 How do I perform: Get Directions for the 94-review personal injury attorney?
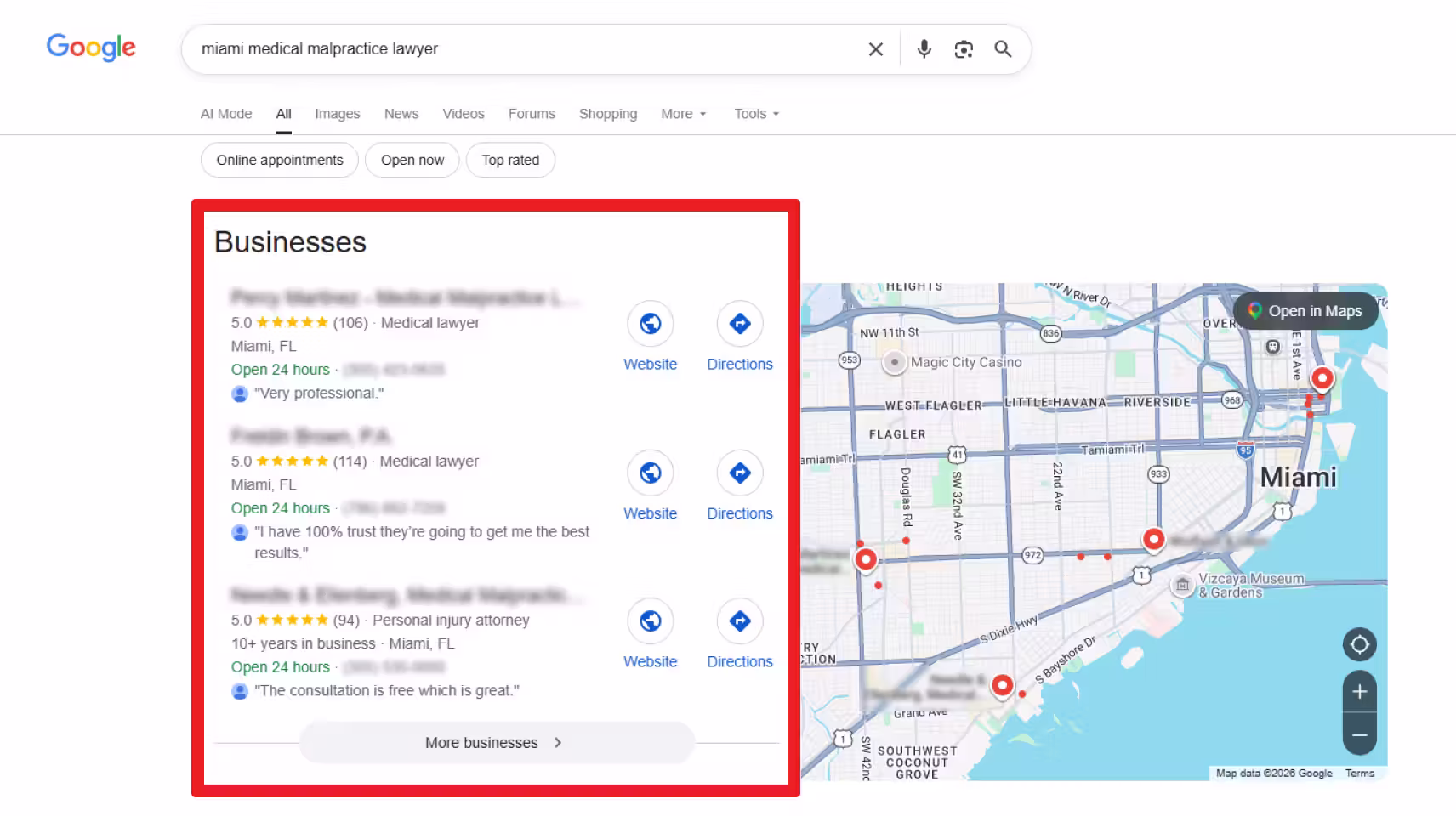point(740,634)
